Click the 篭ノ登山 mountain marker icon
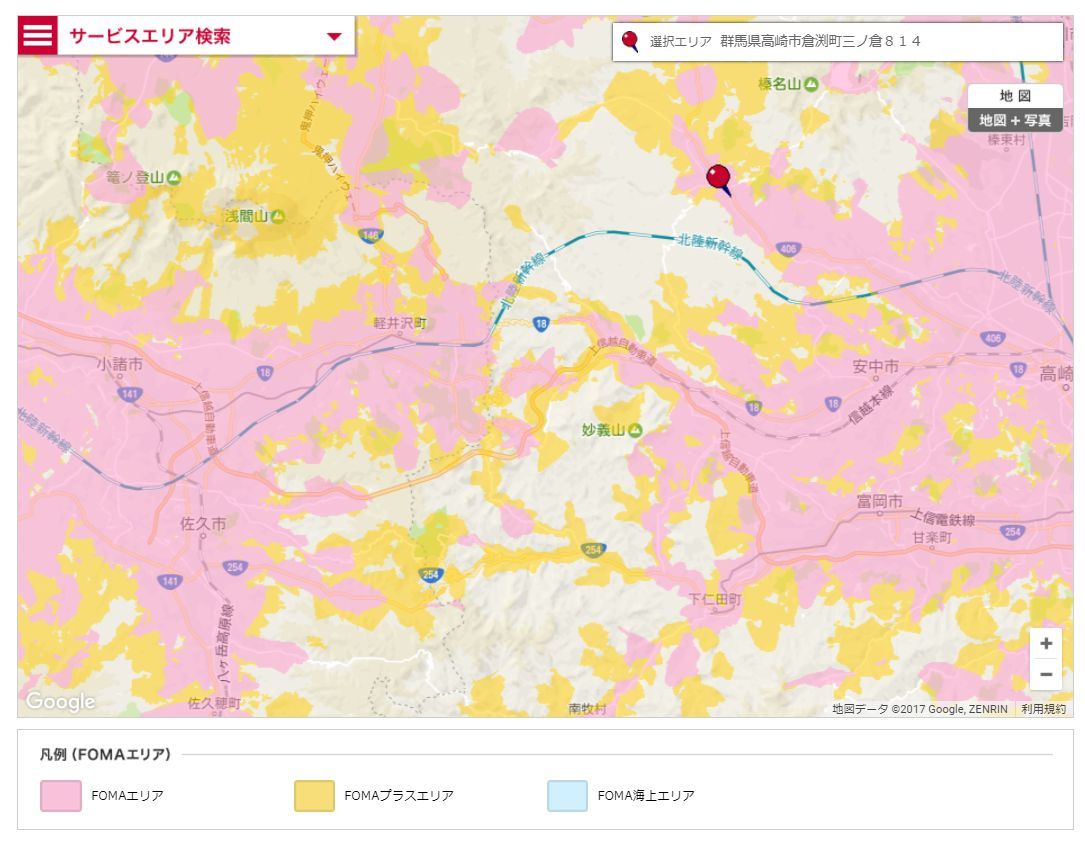 [x=174, y=177]
